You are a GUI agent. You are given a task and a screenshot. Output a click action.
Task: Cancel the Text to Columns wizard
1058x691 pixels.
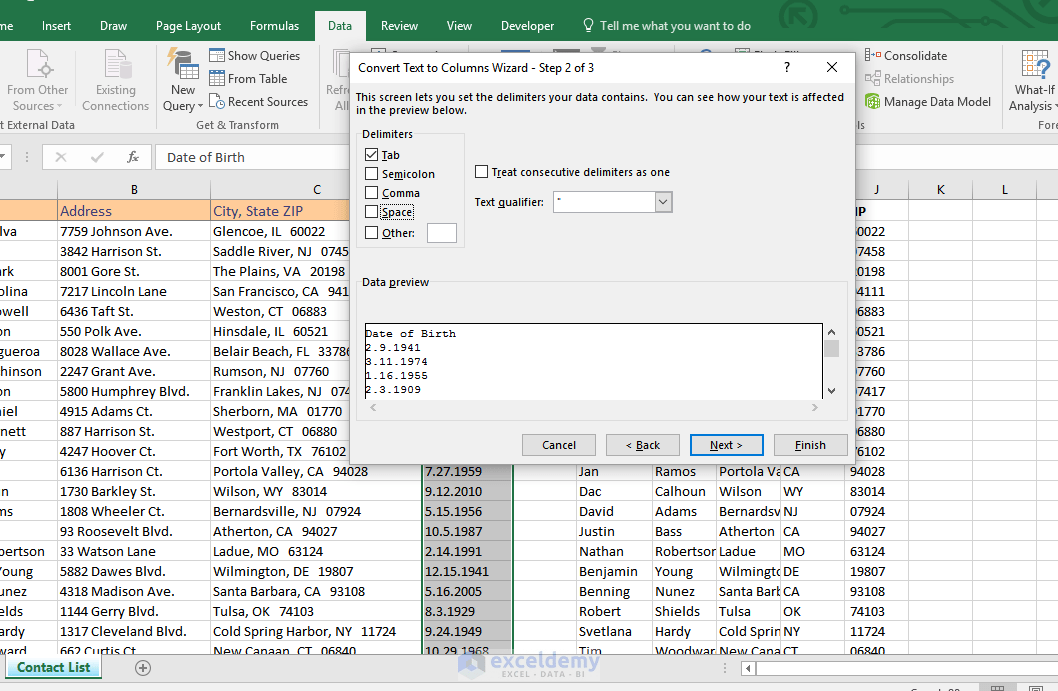click(x=558, y=444)
